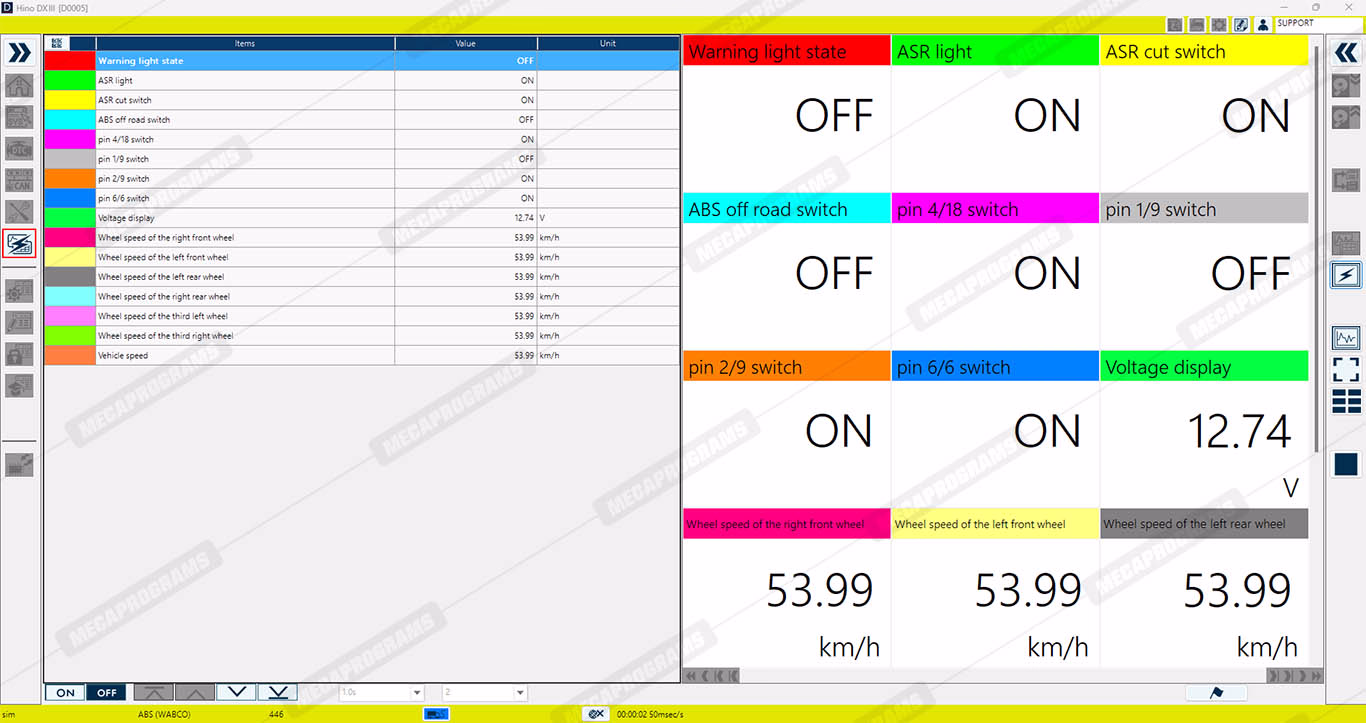This screenshot has width=1366, height=723.
Task: Switch to graph waveform view icon
Action: (1346, 338)
